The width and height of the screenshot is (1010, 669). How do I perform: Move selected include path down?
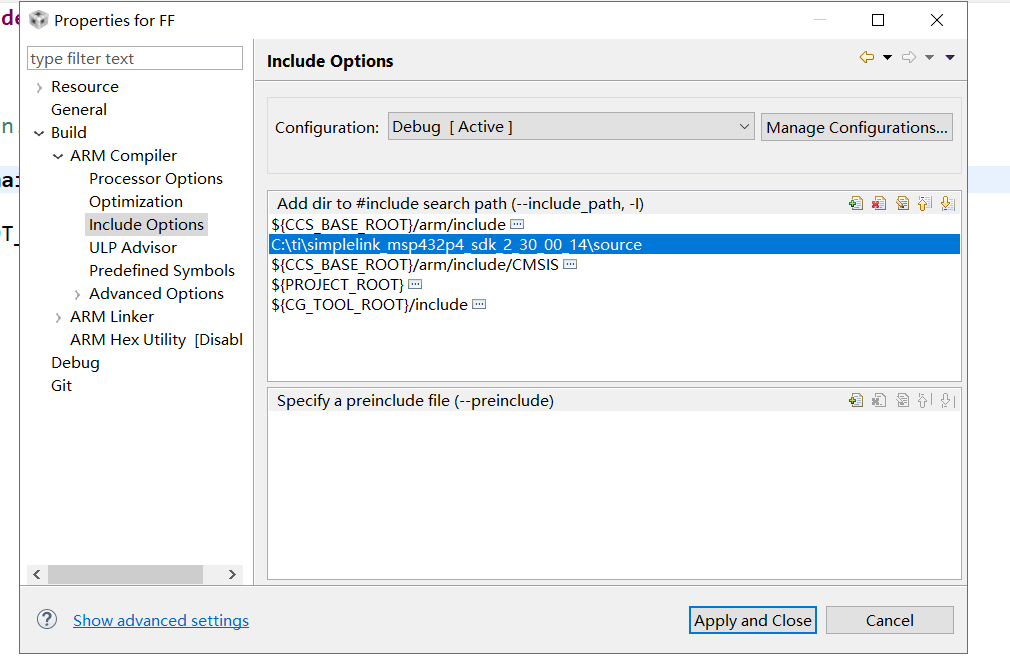point(948,203)
